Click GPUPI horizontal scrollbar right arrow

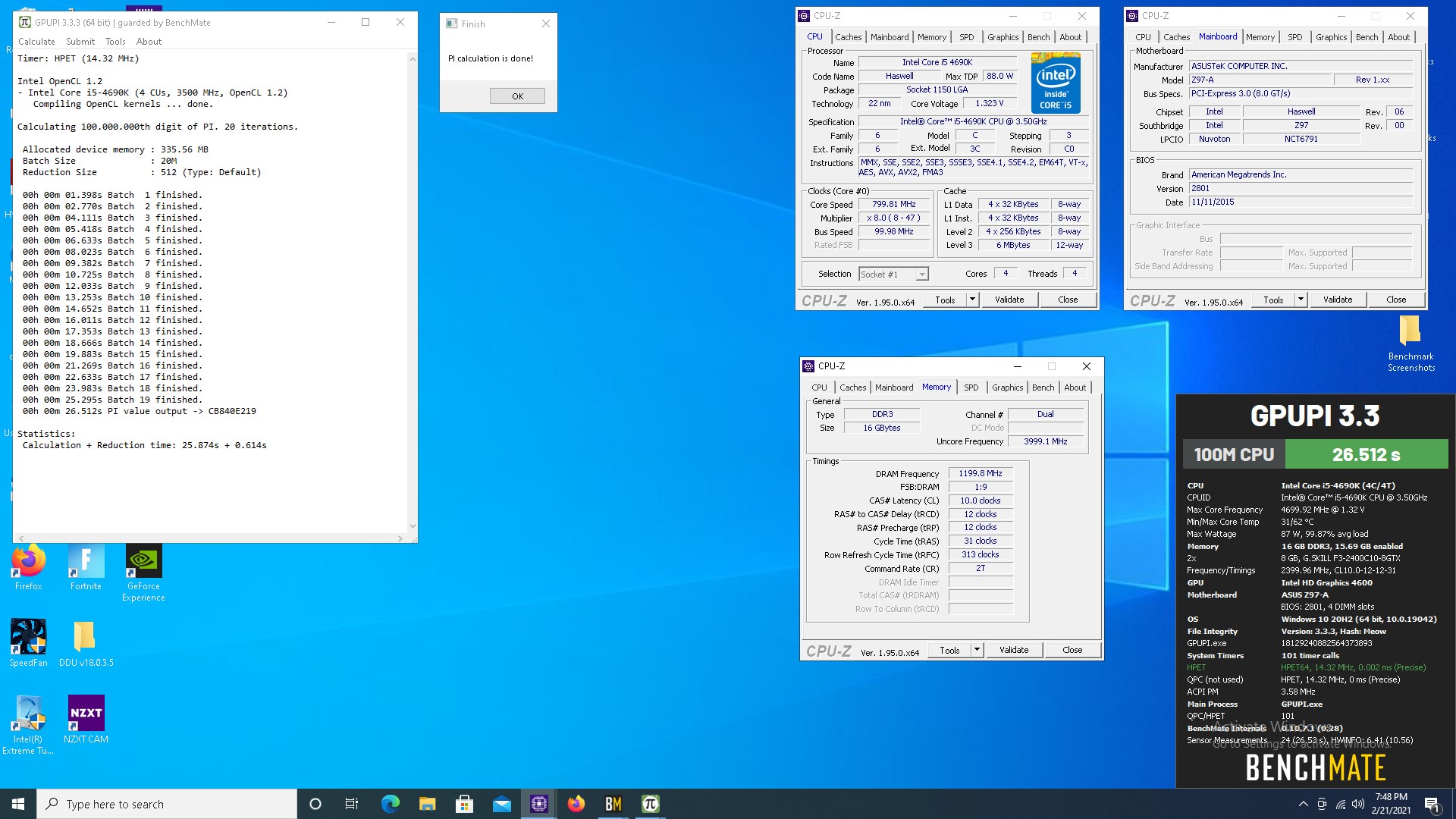[400, 538]
